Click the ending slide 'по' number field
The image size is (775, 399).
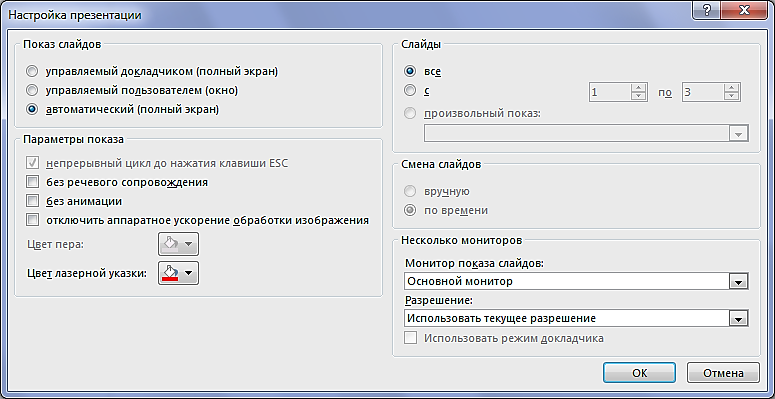pyautogui.click(x=702, y=92)
